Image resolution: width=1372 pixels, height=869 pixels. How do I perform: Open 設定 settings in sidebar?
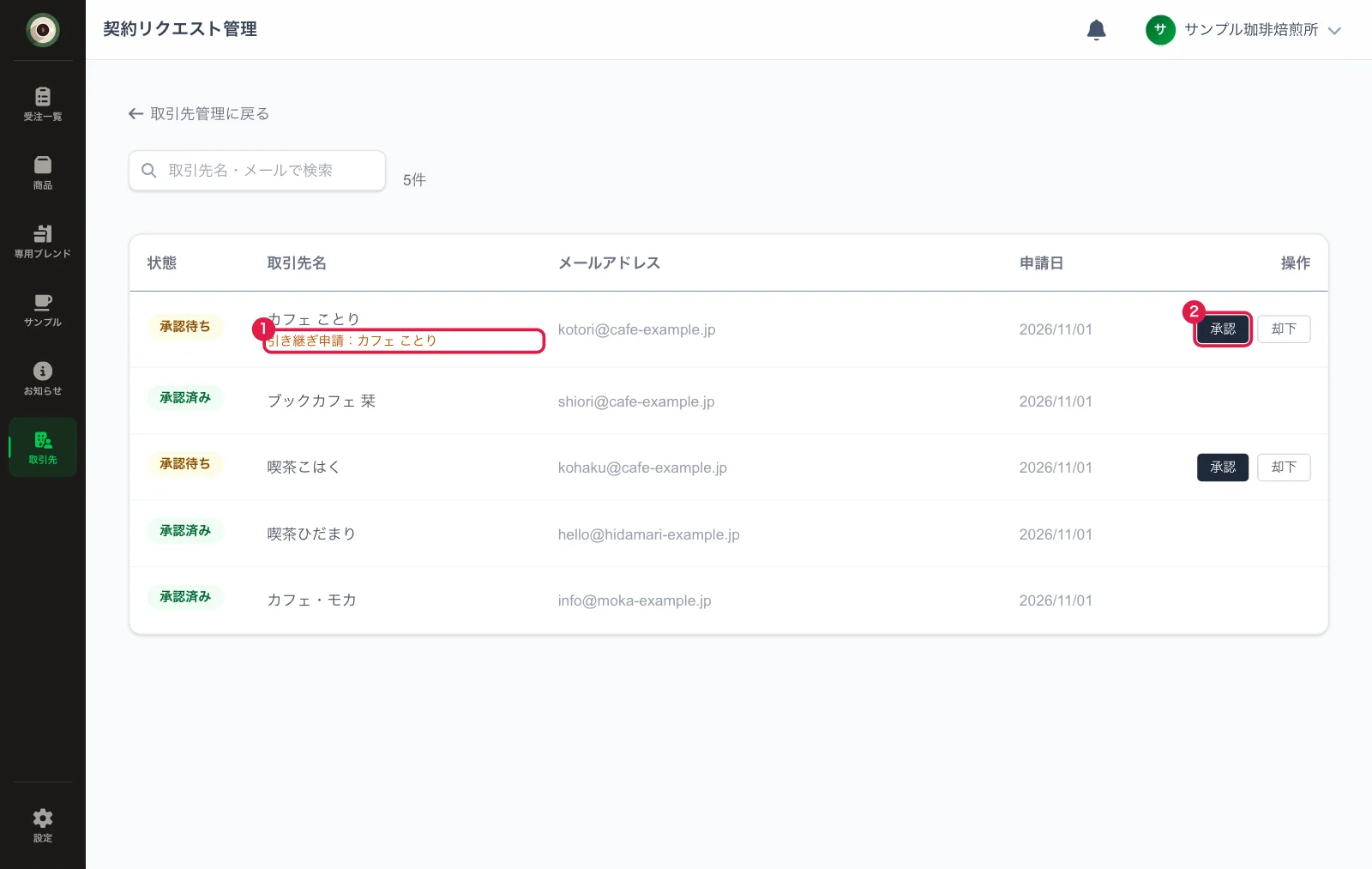click(x=43, y=825)
